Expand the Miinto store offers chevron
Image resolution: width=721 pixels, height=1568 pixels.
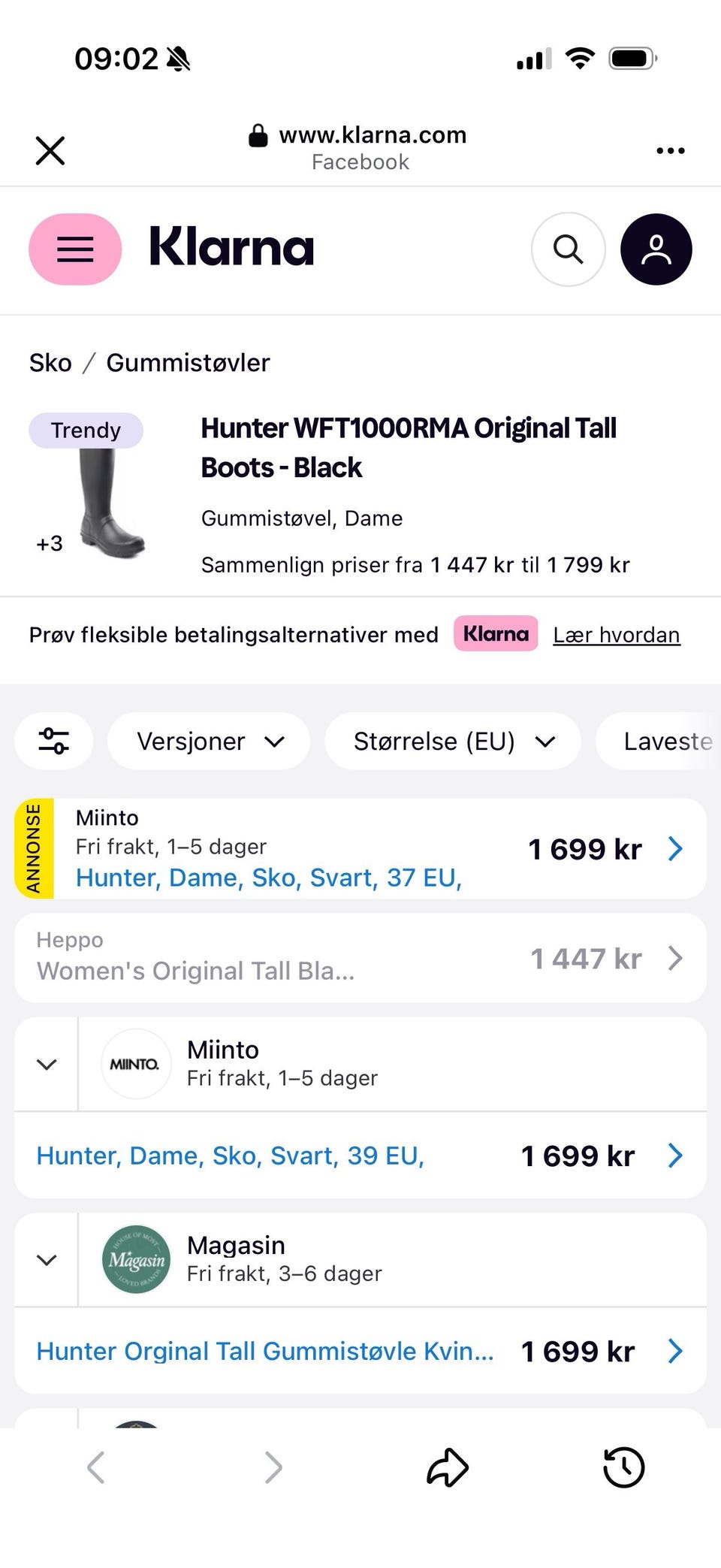coord(47,1064)
